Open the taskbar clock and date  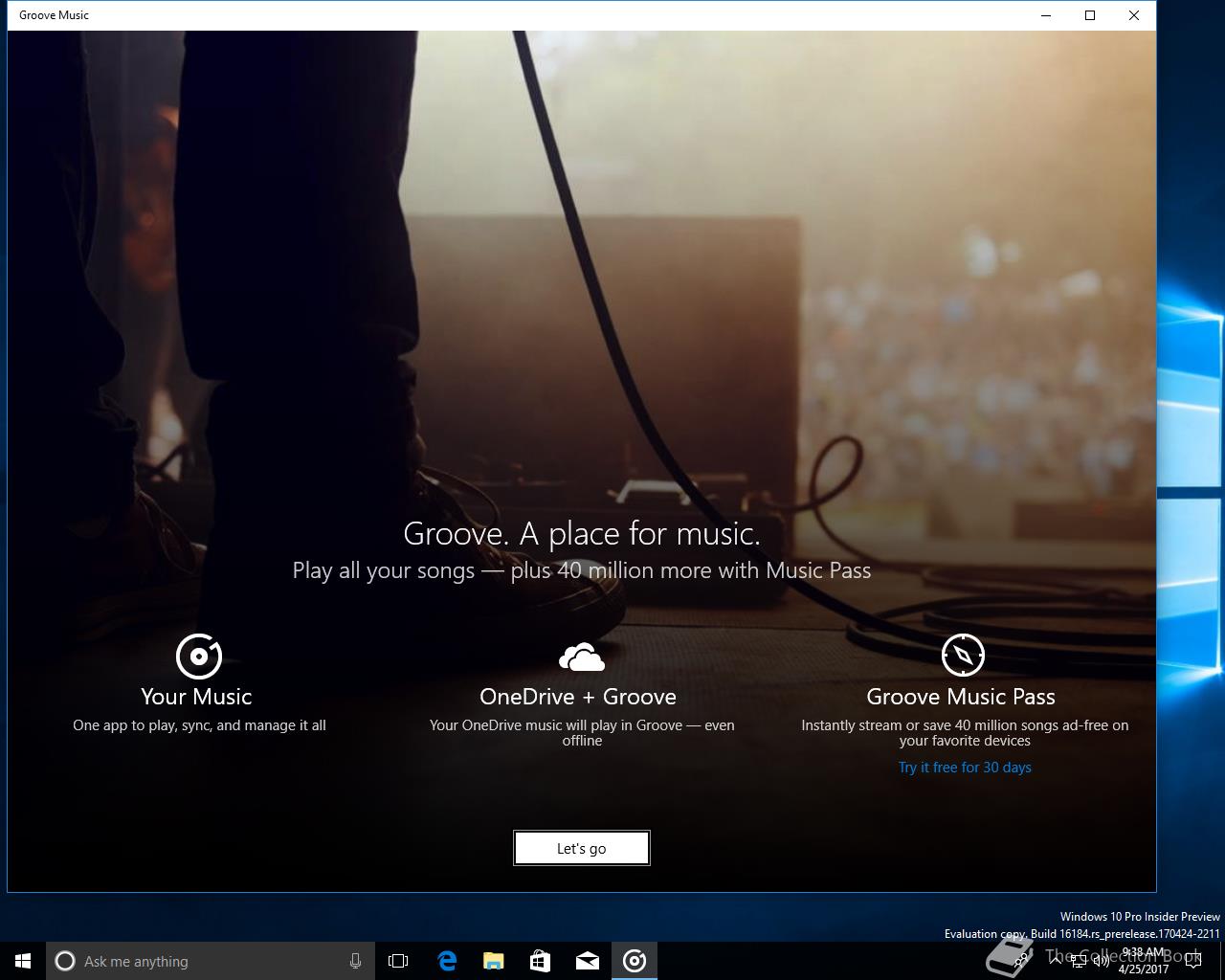(x=1144, y=961)
